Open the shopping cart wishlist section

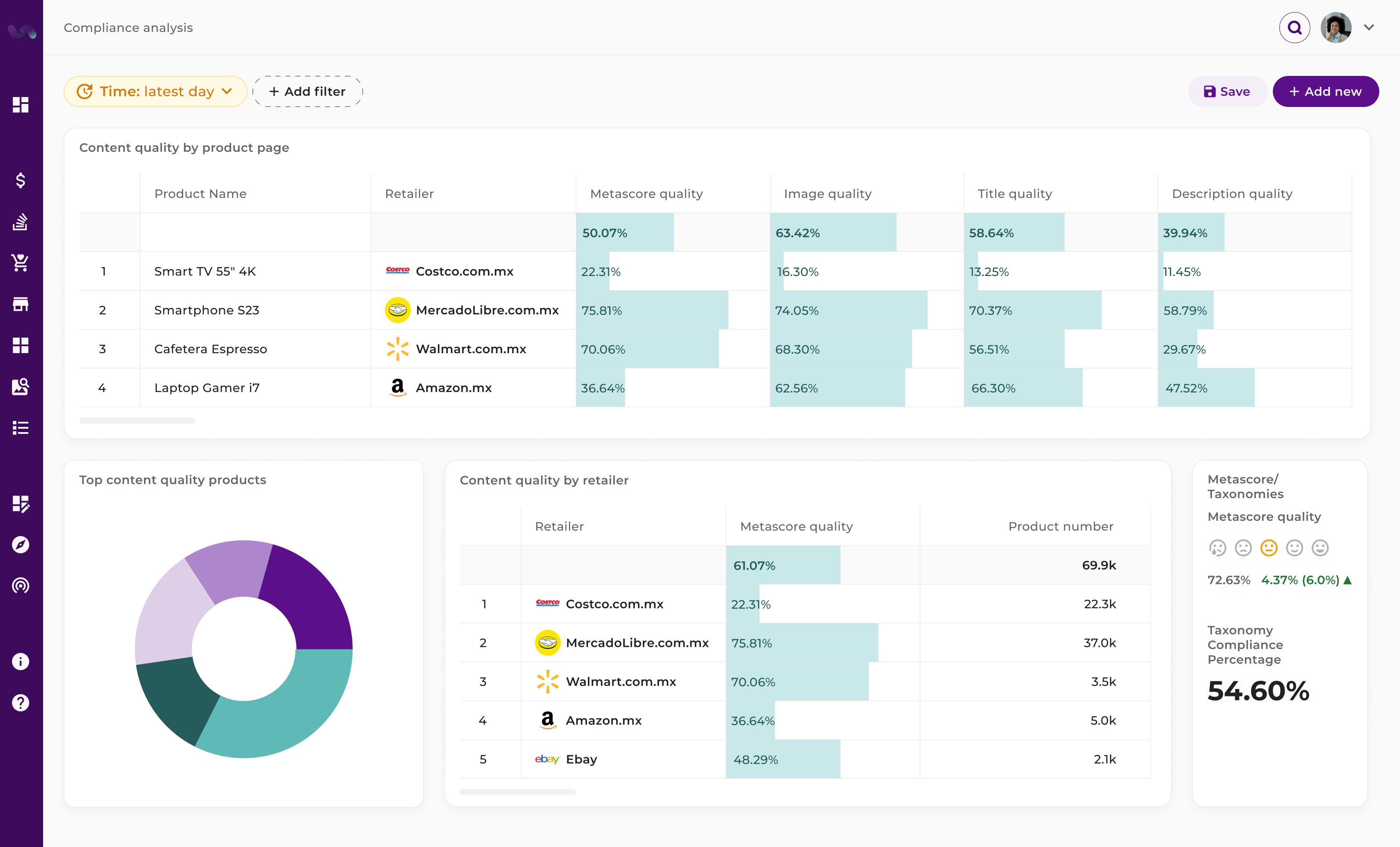[21, 262]
